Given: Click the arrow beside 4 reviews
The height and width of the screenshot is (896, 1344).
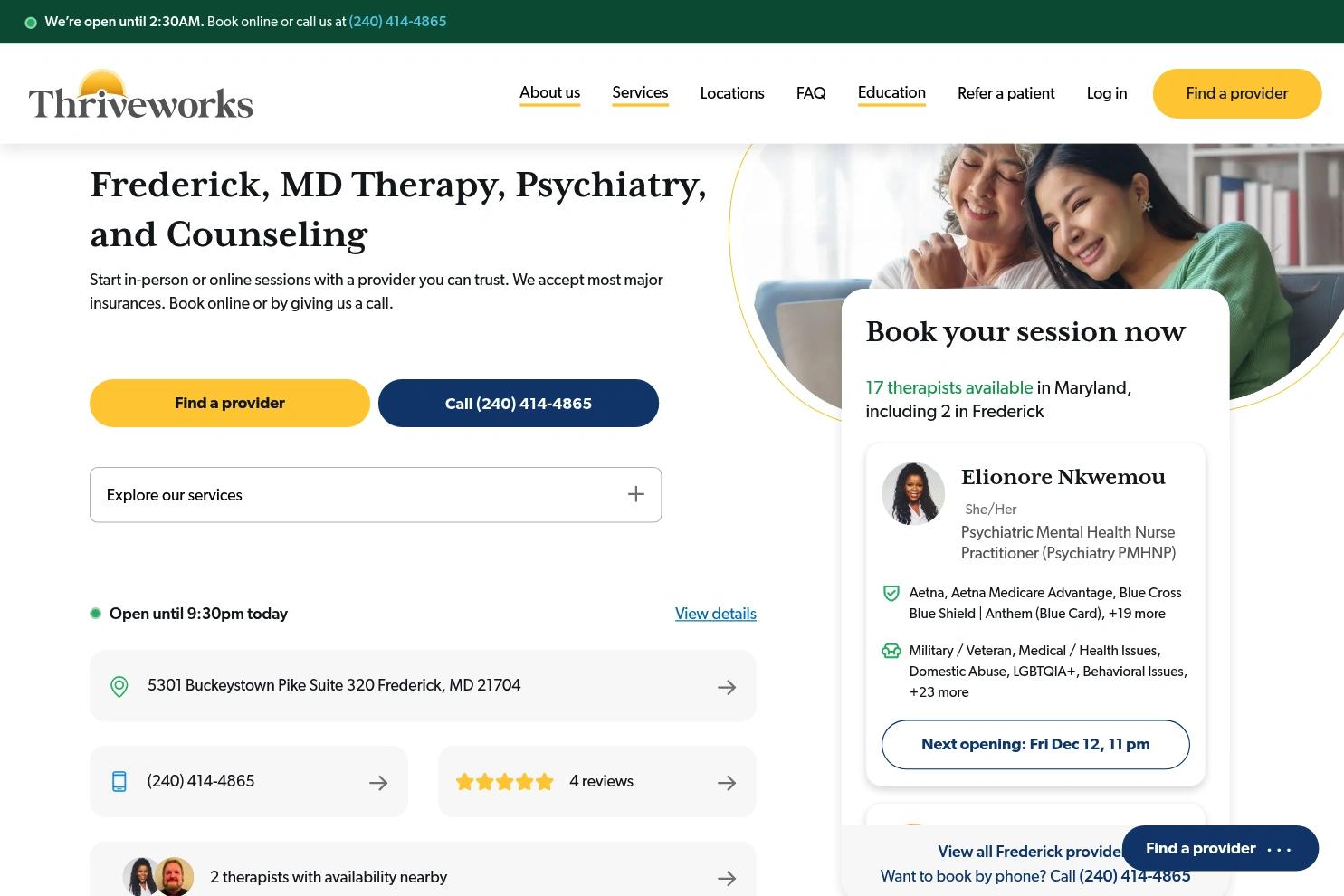Looking at the screenshot, I should (727, 783).
